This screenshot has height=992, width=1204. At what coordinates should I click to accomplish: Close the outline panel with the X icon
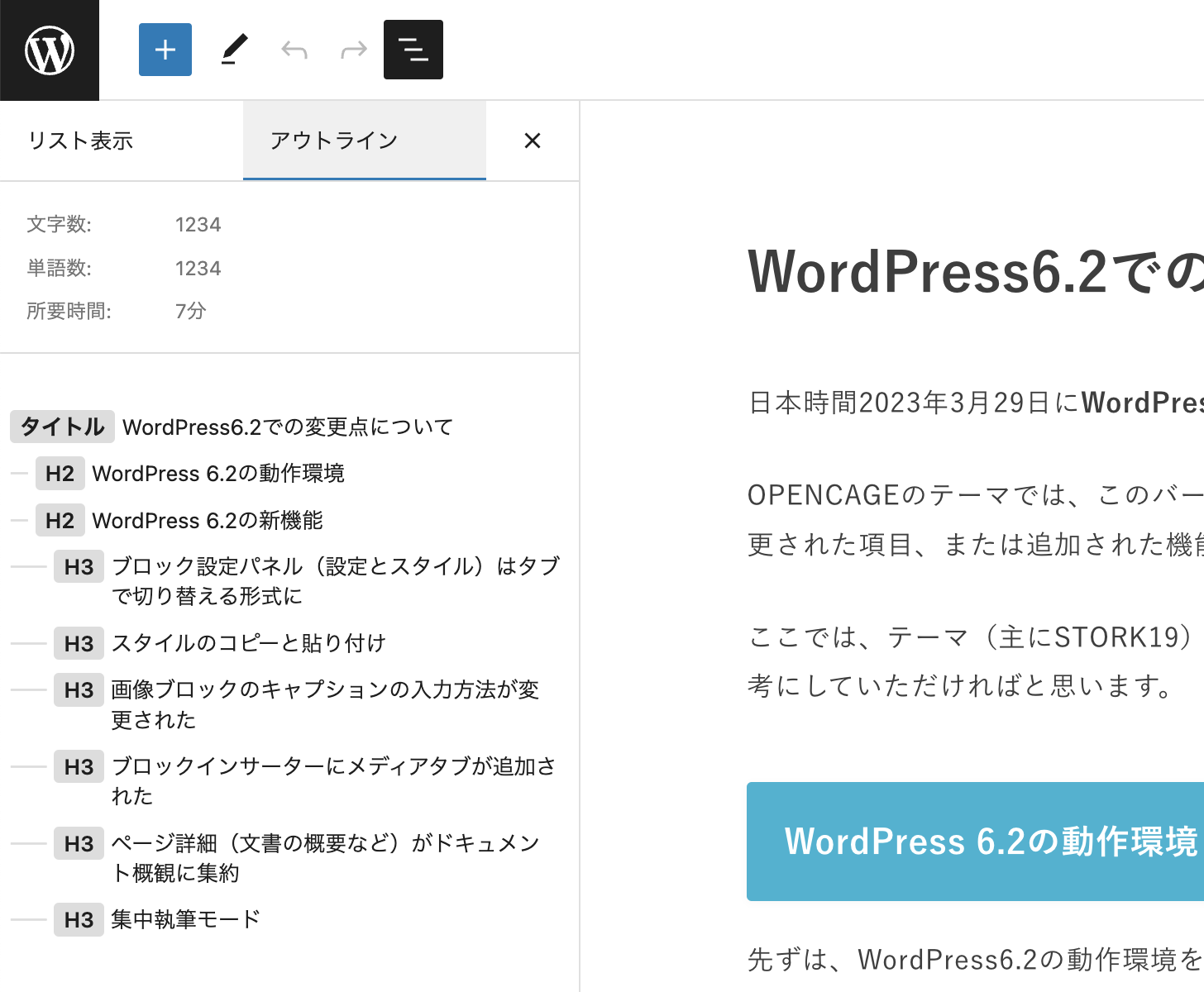point(533,141)
